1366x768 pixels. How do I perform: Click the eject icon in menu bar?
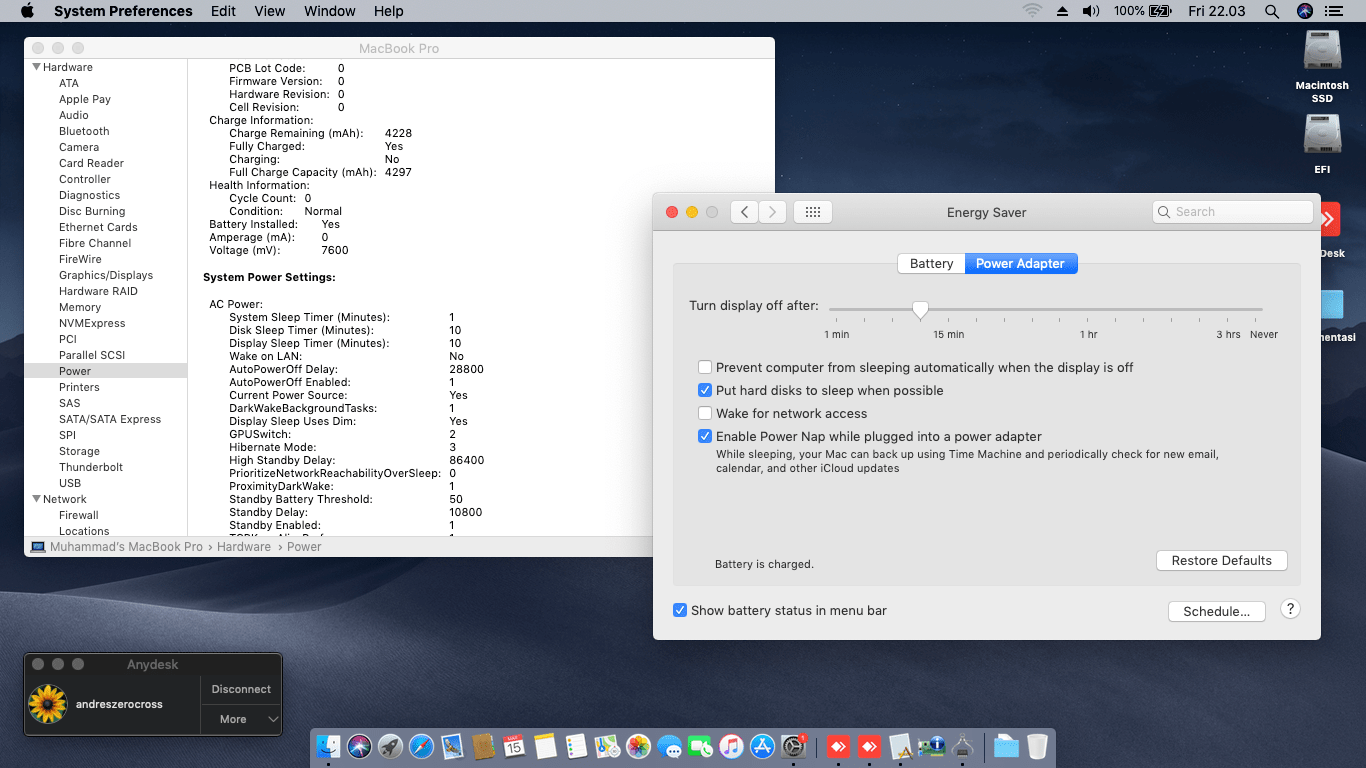1062,11
